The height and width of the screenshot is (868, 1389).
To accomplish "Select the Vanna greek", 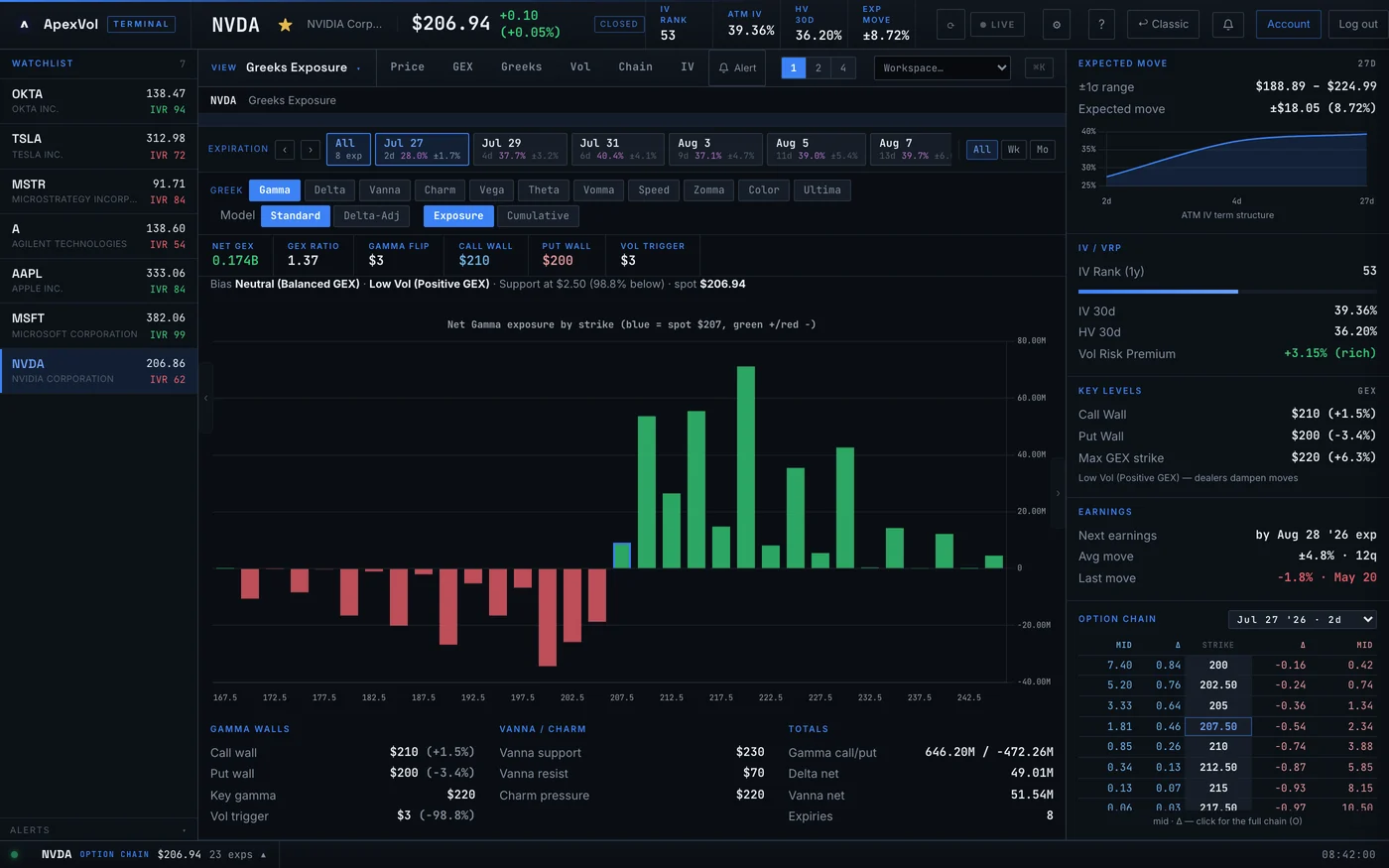I will (x=385, y=190).
